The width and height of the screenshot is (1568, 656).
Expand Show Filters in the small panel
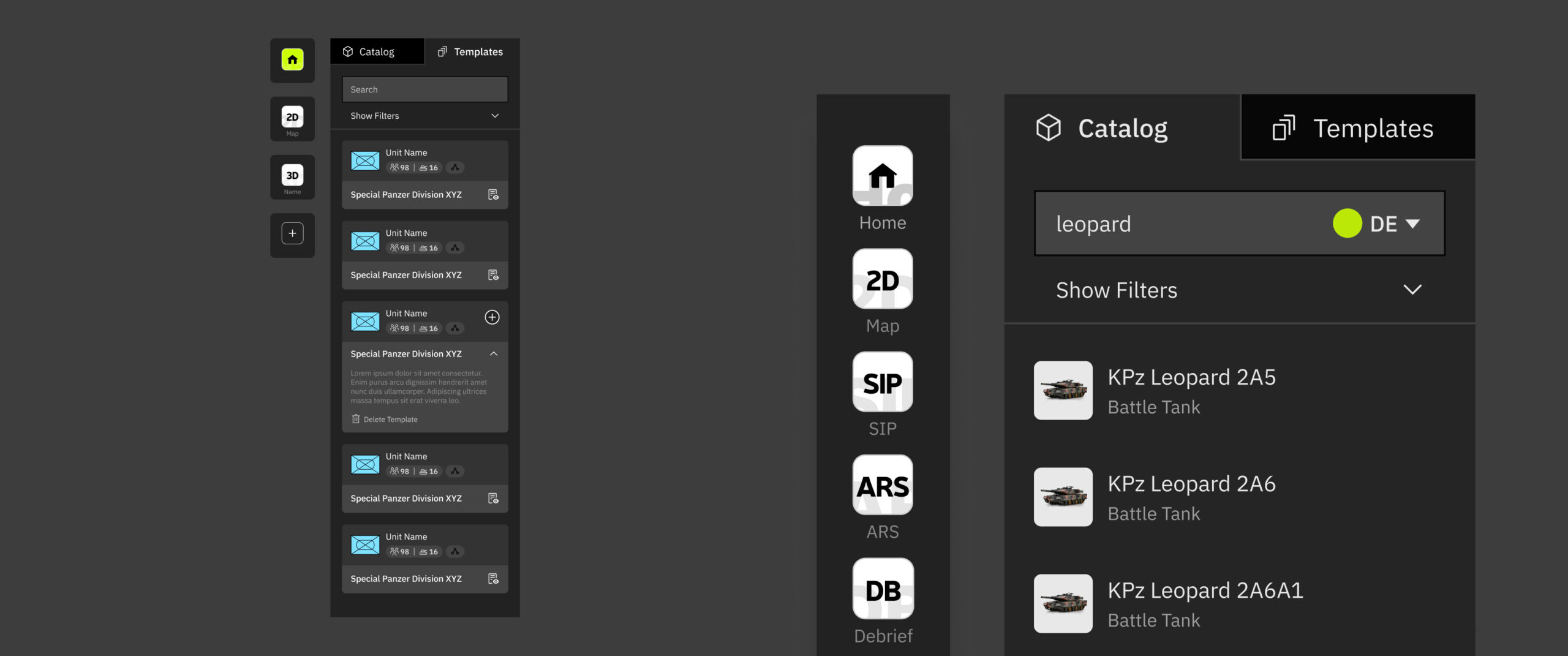(x=424, y=116)
